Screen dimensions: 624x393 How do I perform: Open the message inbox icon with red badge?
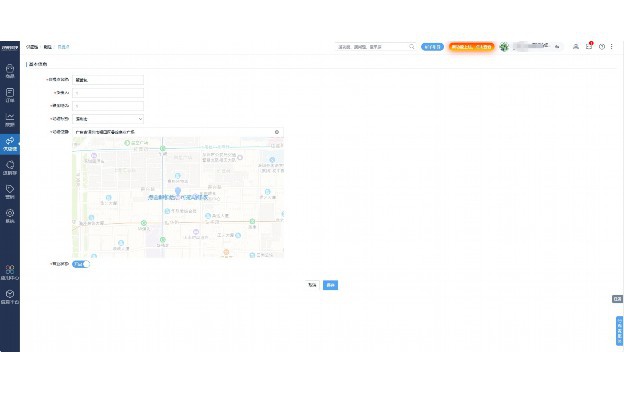589,46
